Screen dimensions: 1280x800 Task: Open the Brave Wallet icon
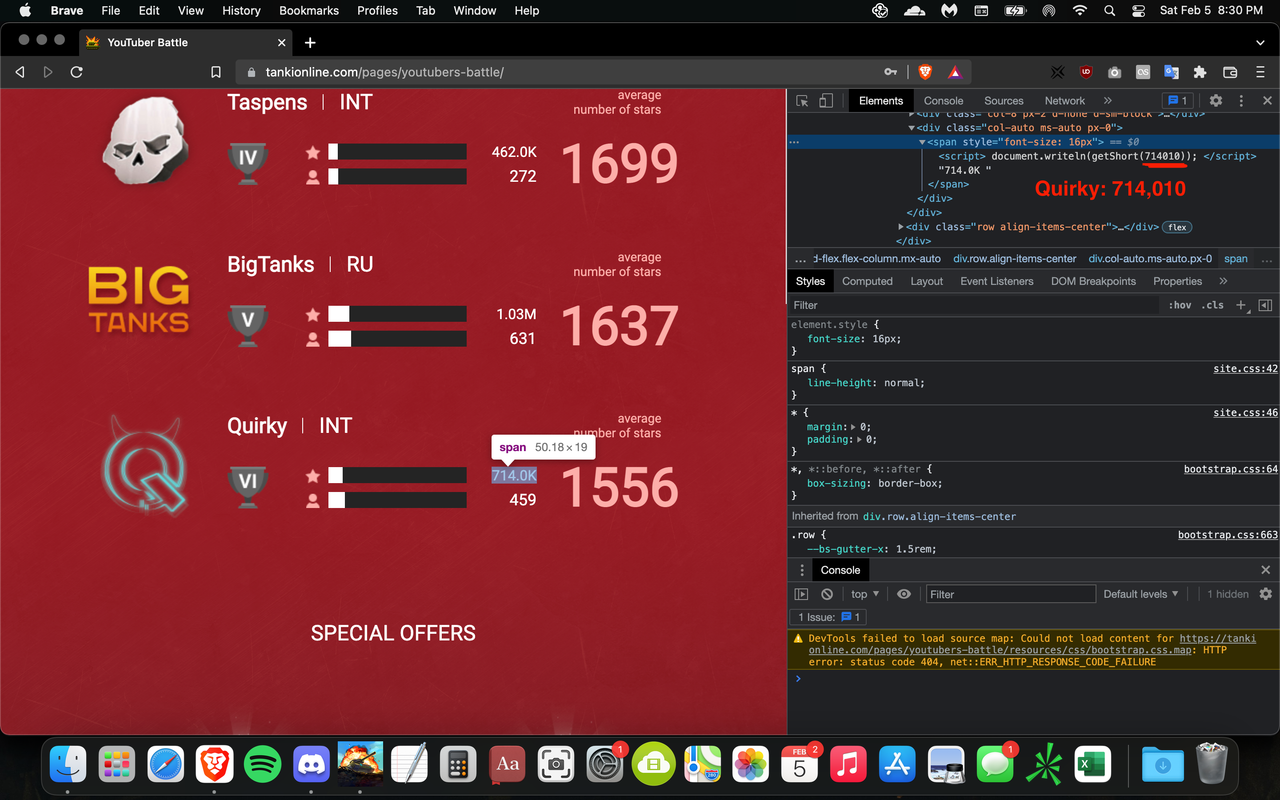(1230, 72)
